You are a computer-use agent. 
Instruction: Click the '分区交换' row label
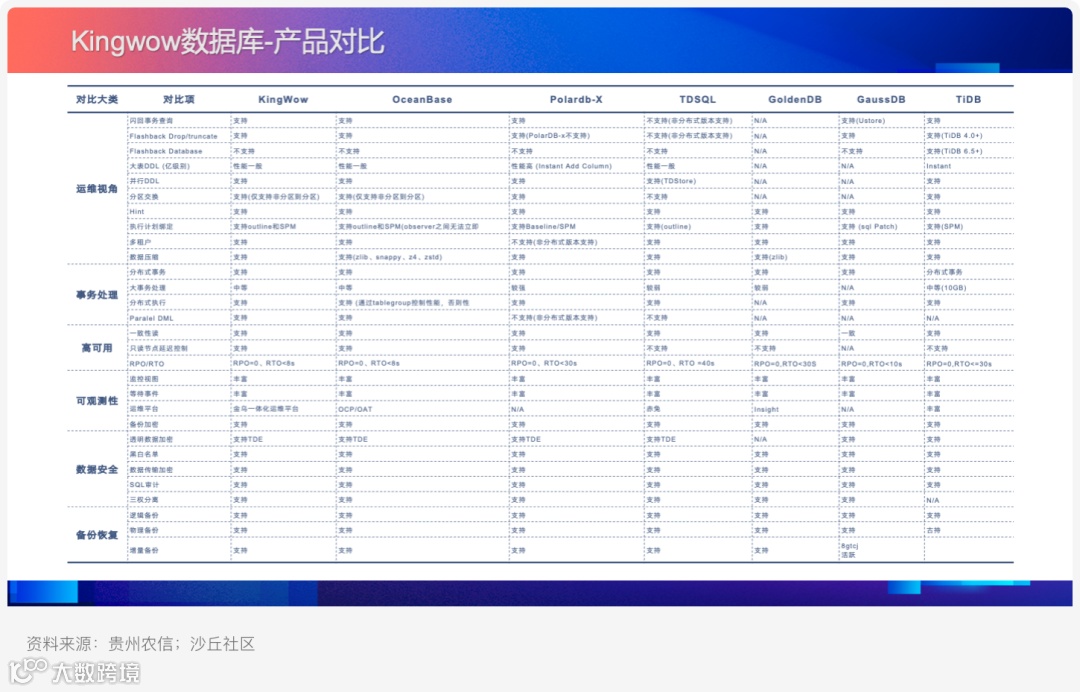144,196
